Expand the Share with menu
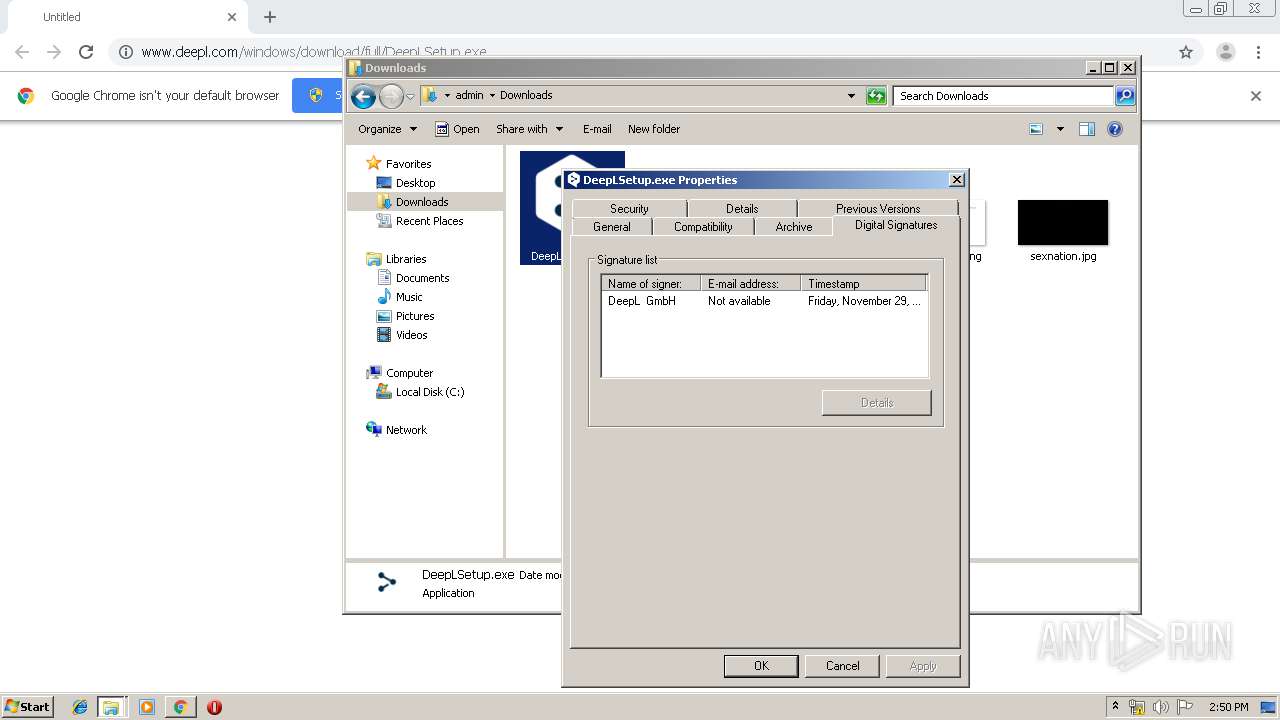The width and height of the screenshot is (1280, 720). (x=530, y=129)
